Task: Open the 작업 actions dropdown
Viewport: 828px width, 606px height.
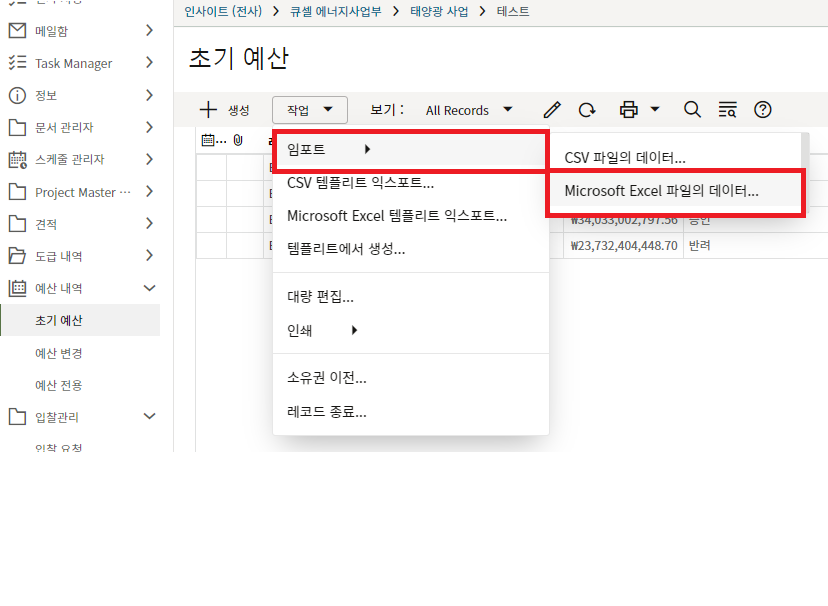Action: pyautogui.click(x=309, y=110)
